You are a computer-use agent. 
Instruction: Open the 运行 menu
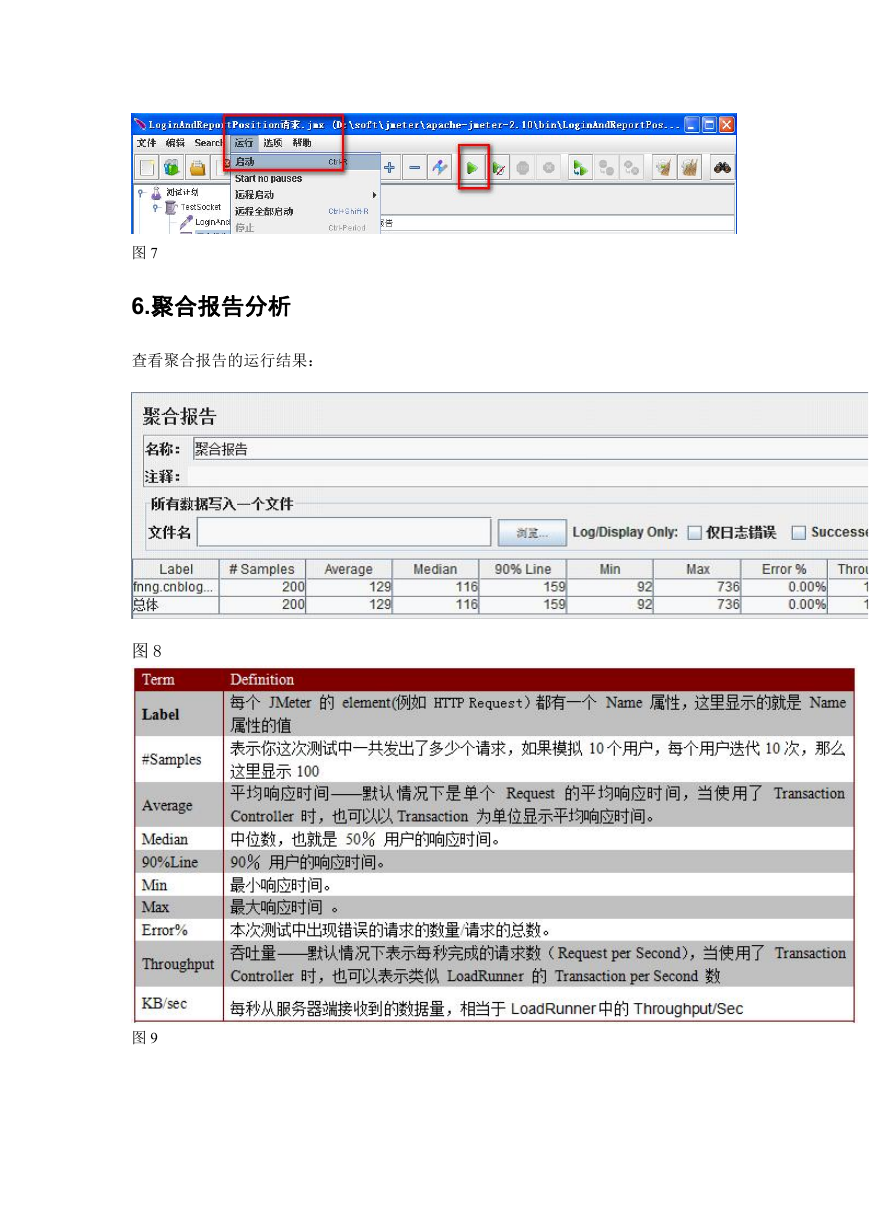(x=244, y=143)
